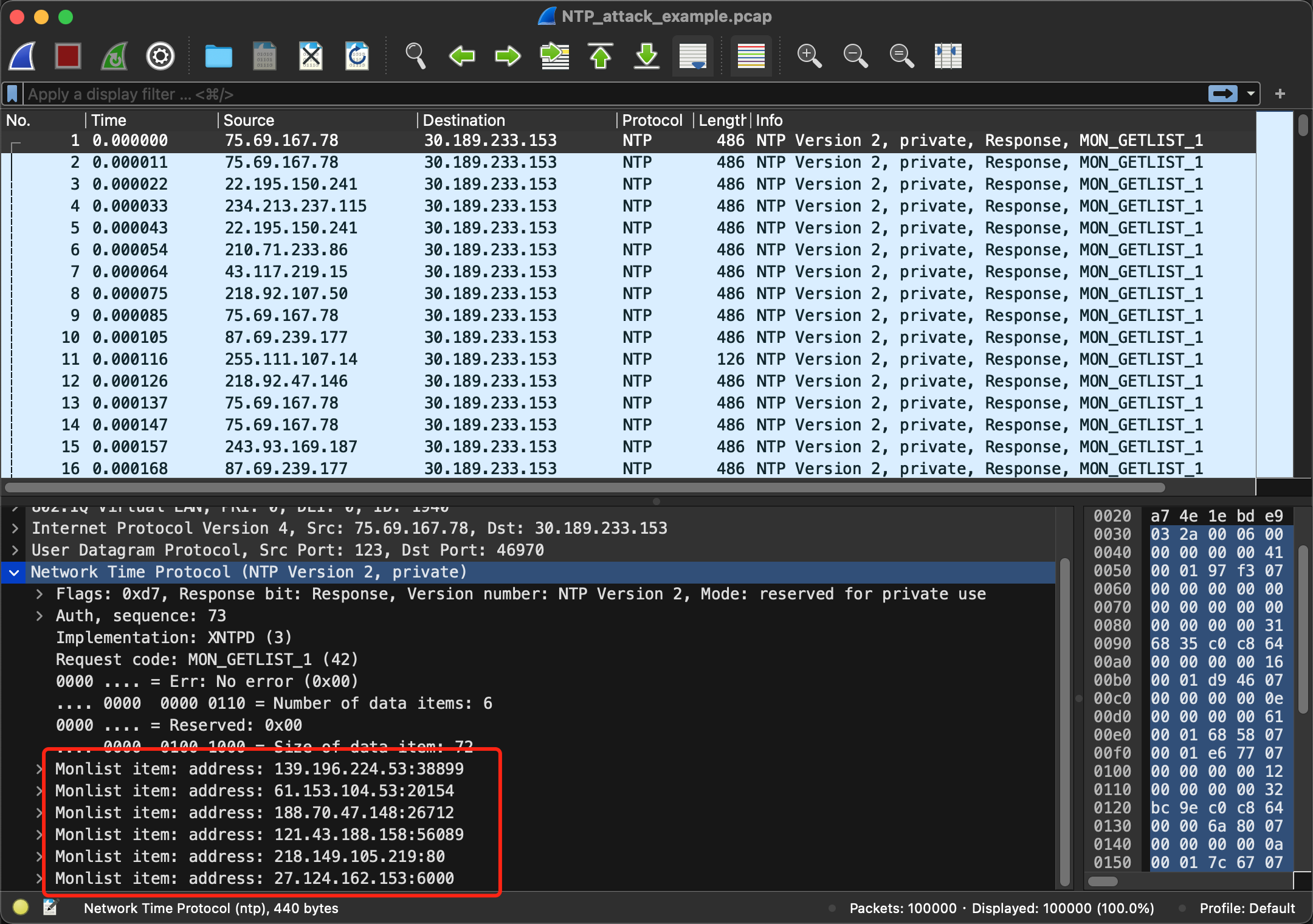1313x924 pixels.
Task: Collapse the Network Time Protocol section
Action: tap(14, 572)
